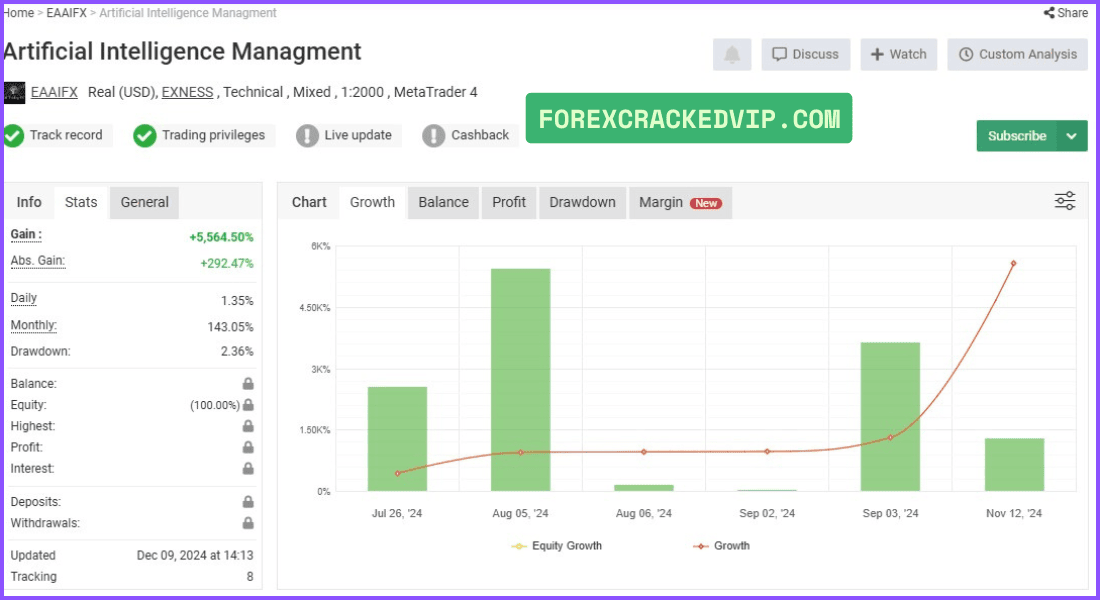
Task: Click the Watch button
Action: click(x=899, y=54)
